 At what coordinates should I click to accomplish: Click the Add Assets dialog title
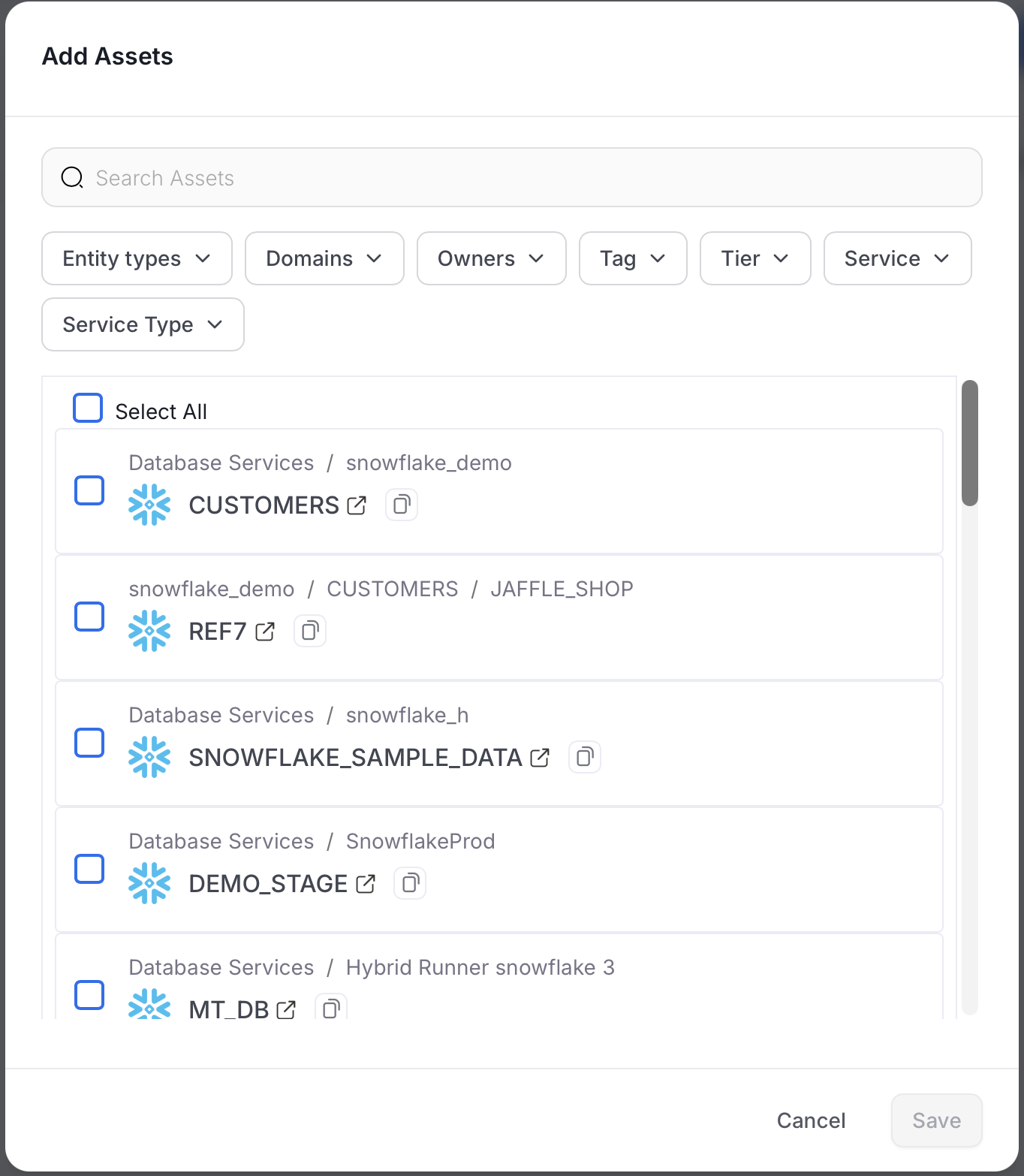107,56
